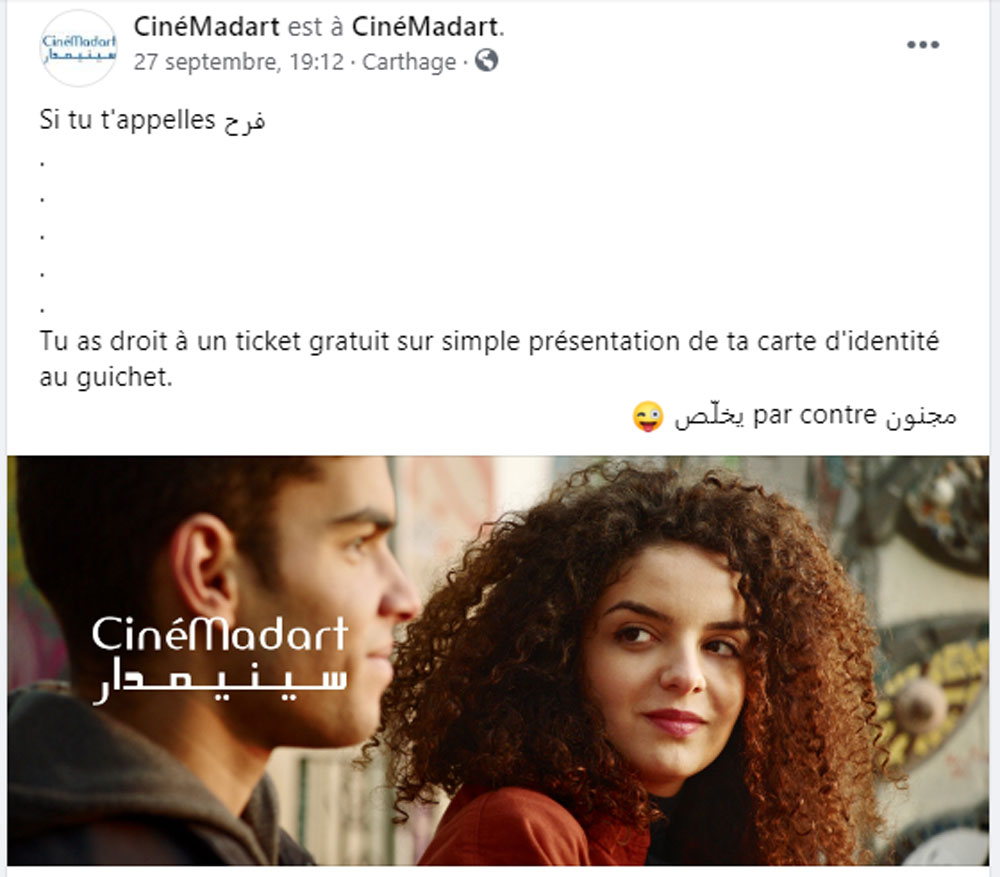
Task: Click the Arabic name فرح in first line
Action: coord(244,121)
